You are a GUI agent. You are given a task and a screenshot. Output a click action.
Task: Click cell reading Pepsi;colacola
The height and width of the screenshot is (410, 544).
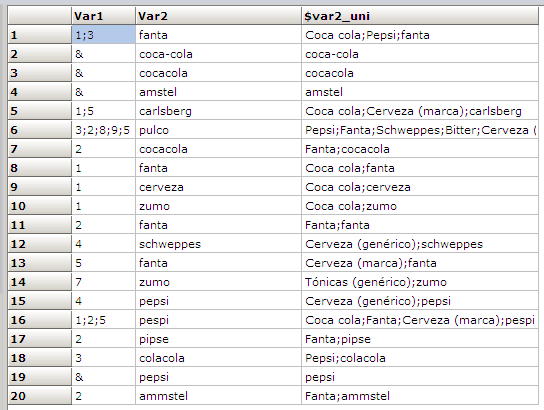pos(420,358)
